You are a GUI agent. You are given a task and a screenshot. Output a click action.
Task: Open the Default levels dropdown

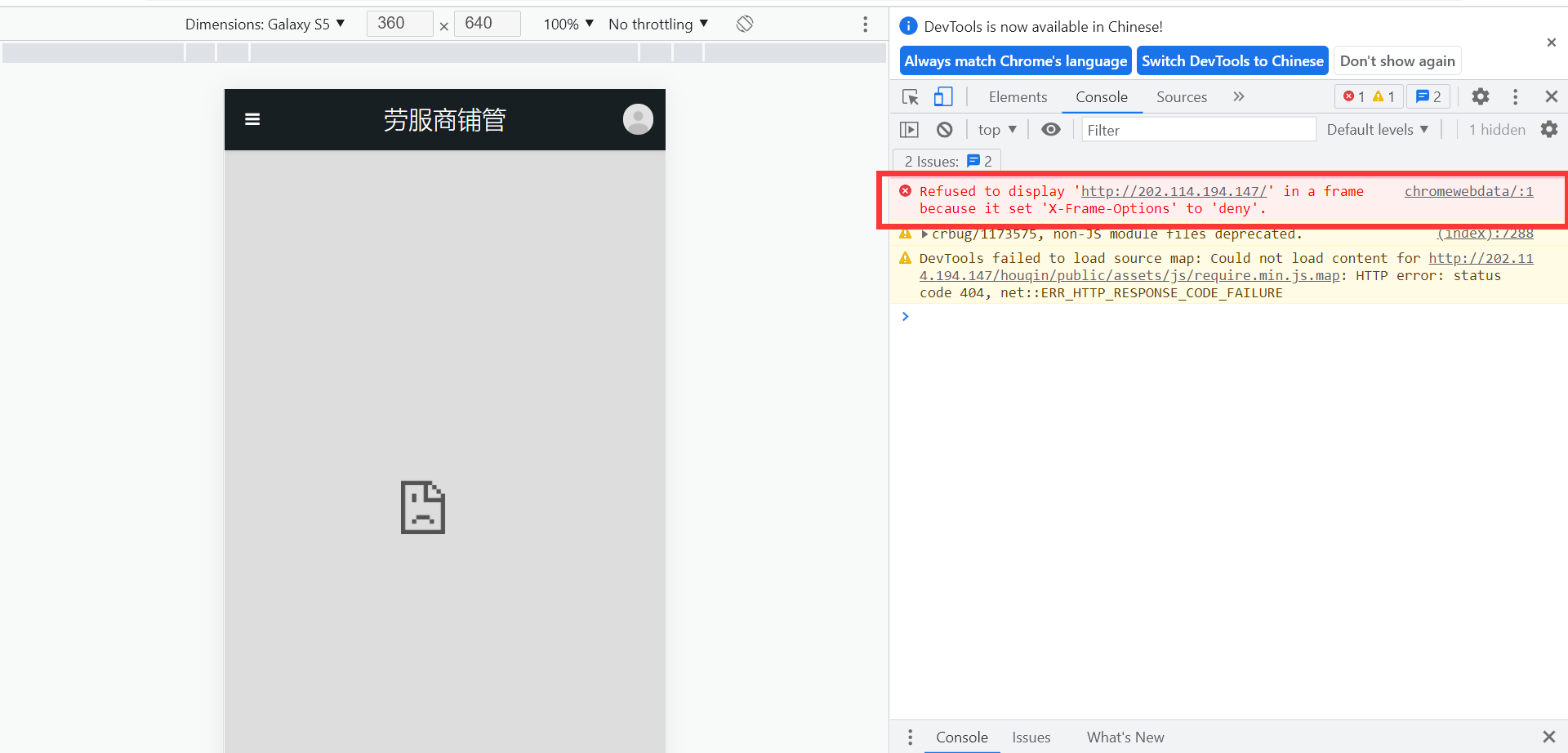point(1377,129)
